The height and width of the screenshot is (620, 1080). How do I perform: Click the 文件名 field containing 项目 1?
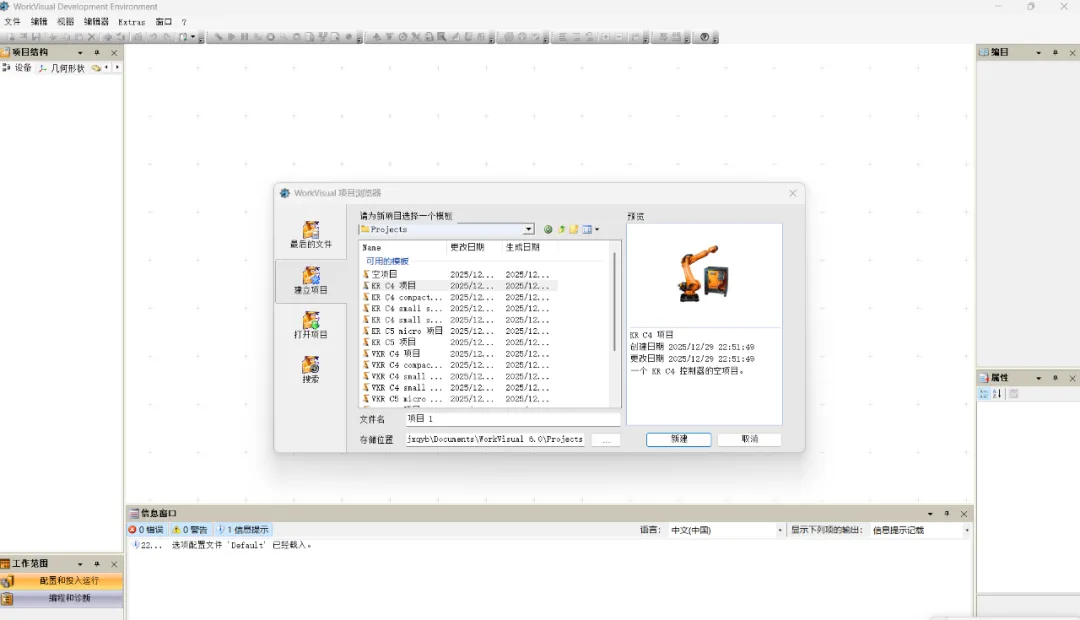(512, 419)
